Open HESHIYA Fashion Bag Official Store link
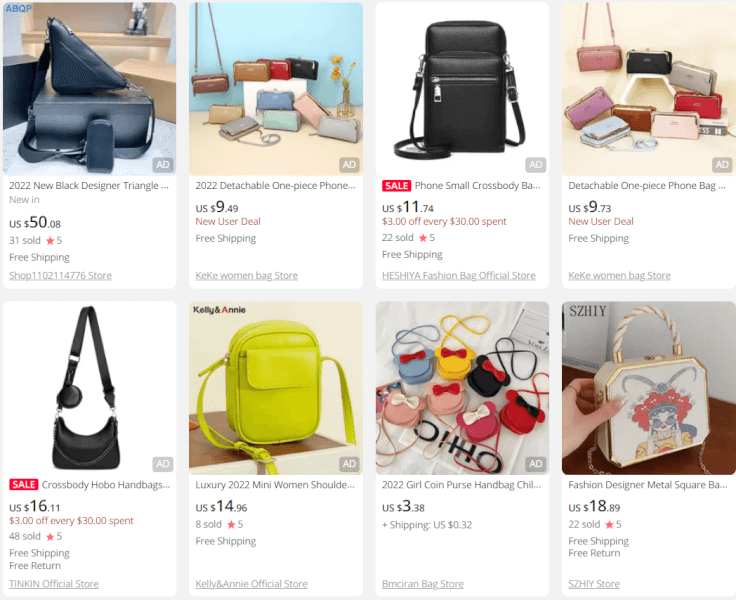Screen dimensions: 736x600 459,276
